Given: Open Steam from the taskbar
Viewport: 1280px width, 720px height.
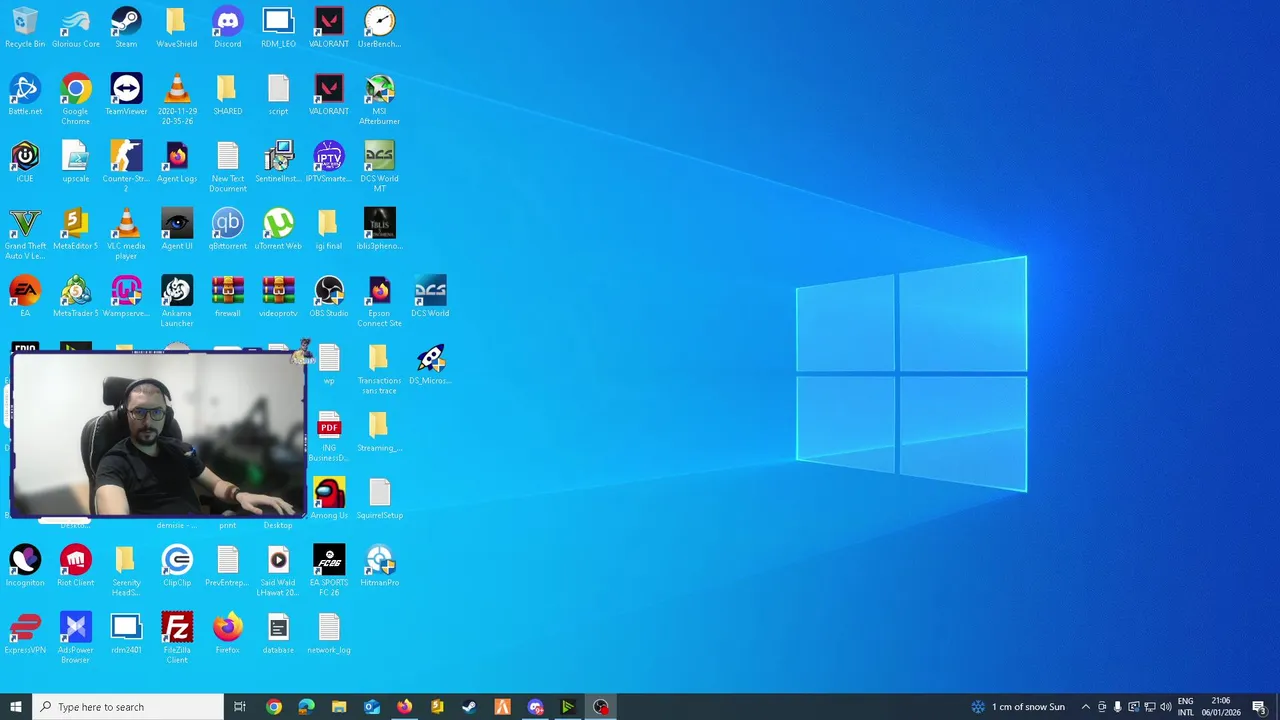Looking at the screenshot, I should pos(469,707).
